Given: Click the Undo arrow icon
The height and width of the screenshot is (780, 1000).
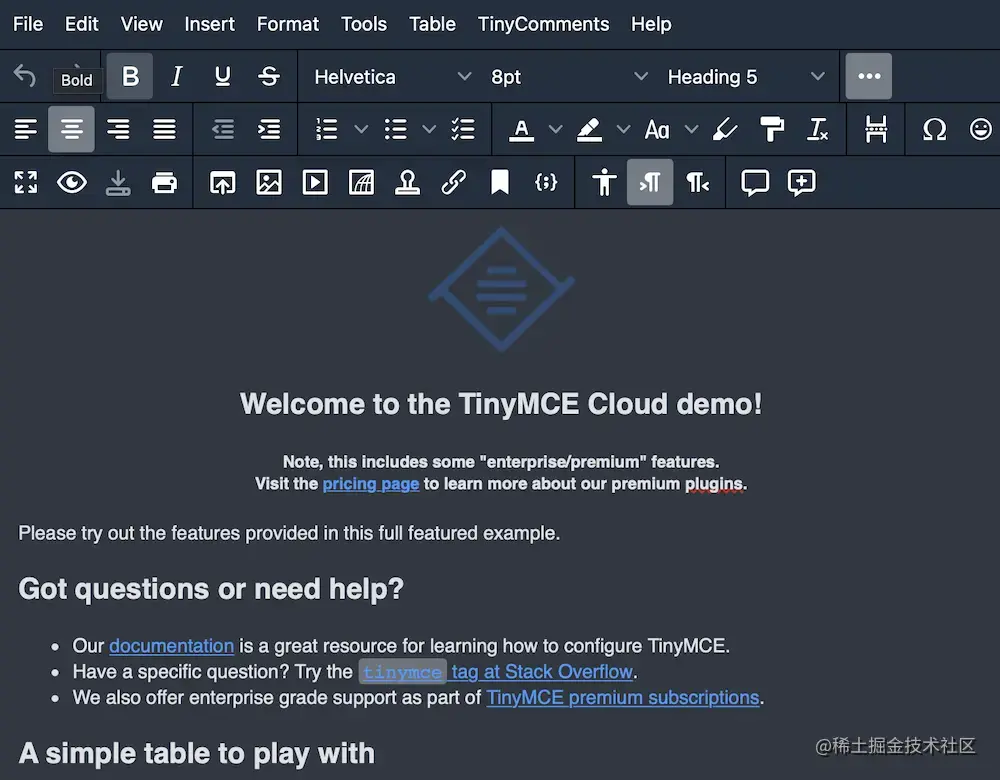Looking at the screenshot, I should pos(25,76).
